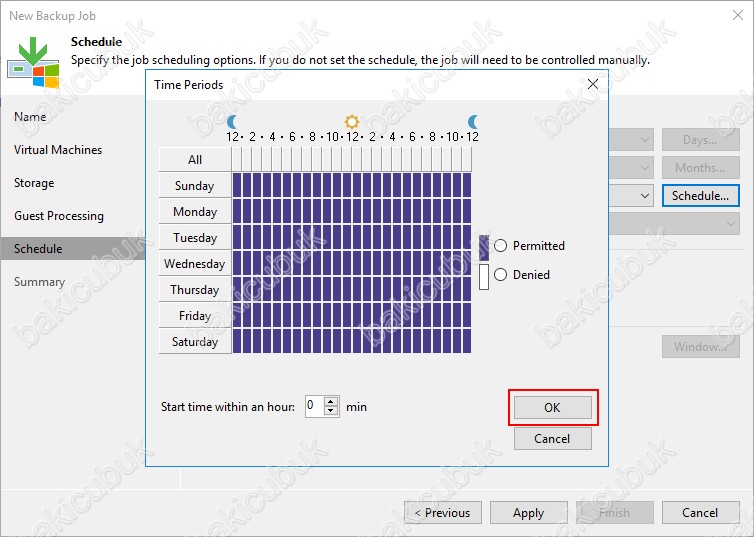
Task: Click the left midnight moon icon
Action: 232,122
